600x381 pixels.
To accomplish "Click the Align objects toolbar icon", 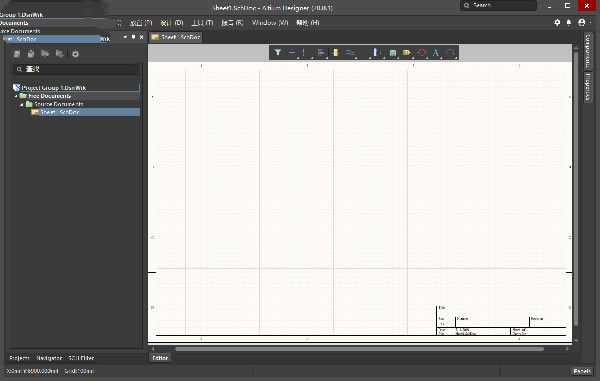I will coord(321,52).
